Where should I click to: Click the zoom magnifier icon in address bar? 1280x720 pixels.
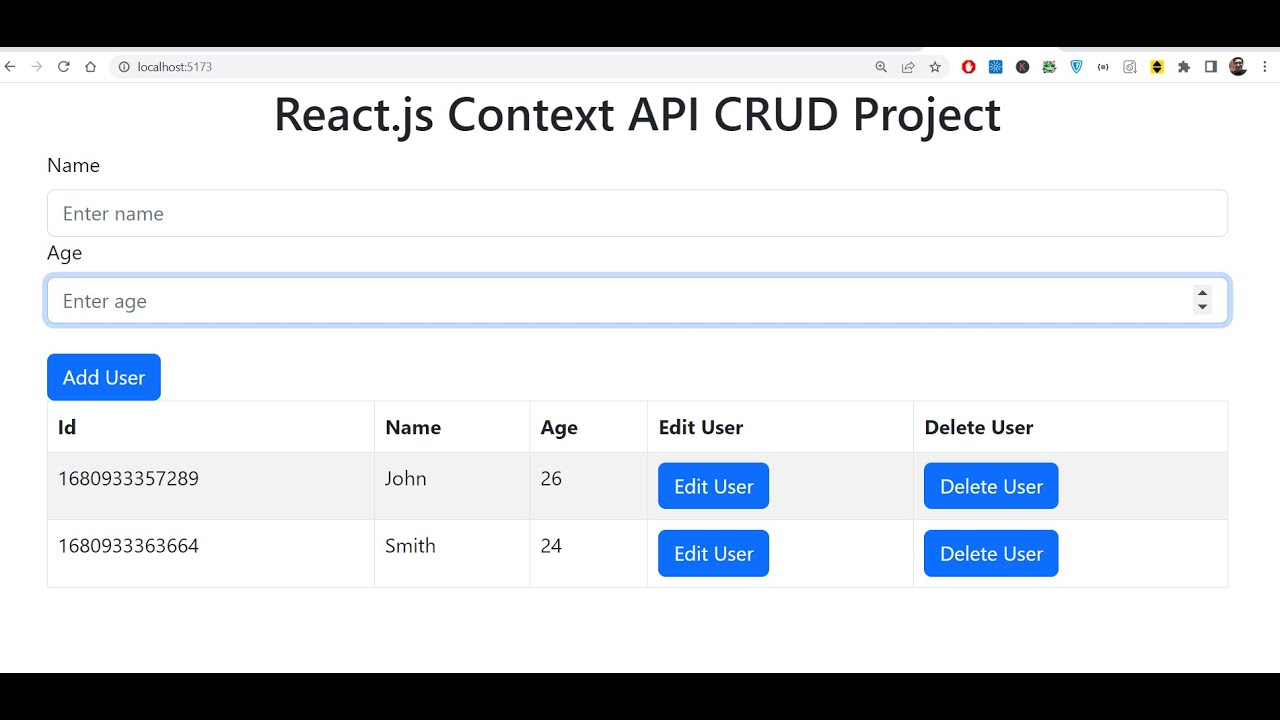coord(881,67)
